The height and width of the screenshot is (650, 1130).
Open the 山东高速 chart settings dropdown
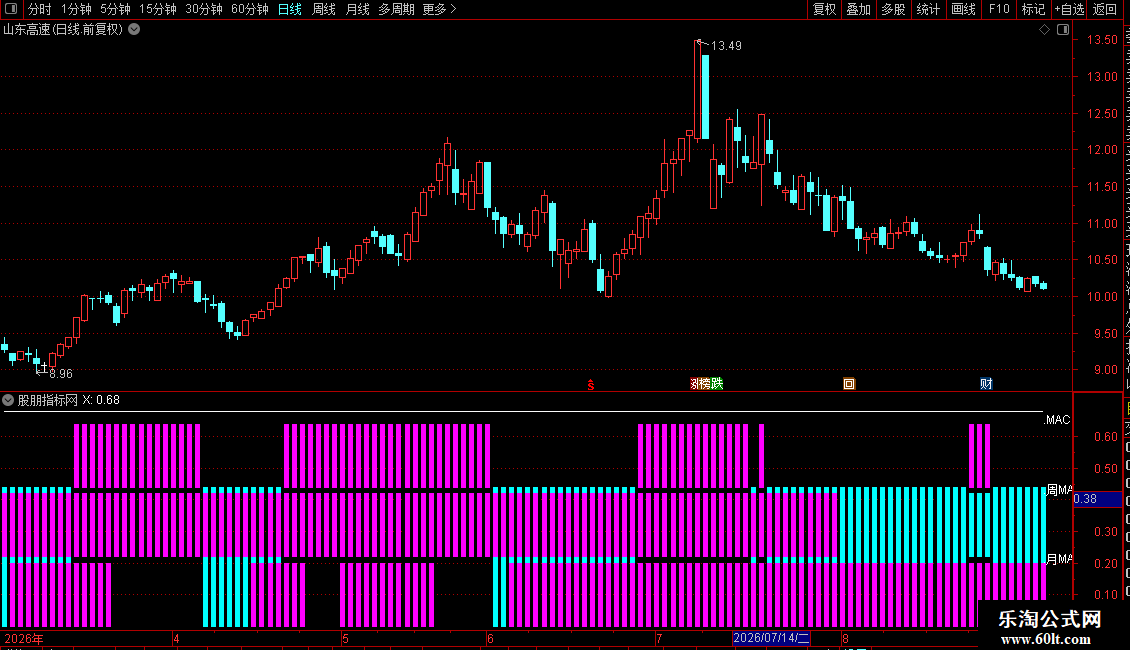coord(134,30)
